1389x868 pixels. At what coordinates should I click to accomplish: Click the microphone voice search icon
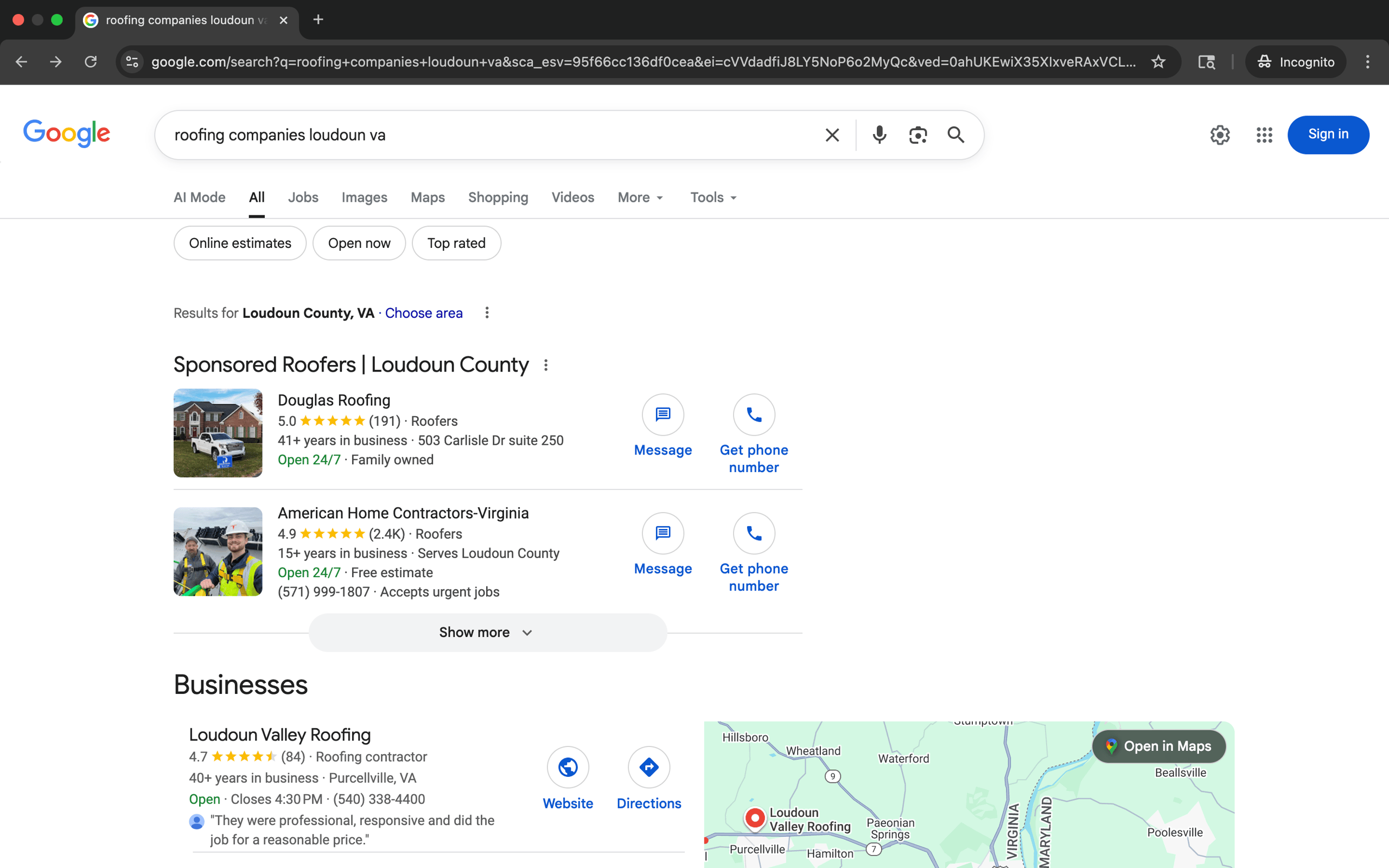point(879,135)
